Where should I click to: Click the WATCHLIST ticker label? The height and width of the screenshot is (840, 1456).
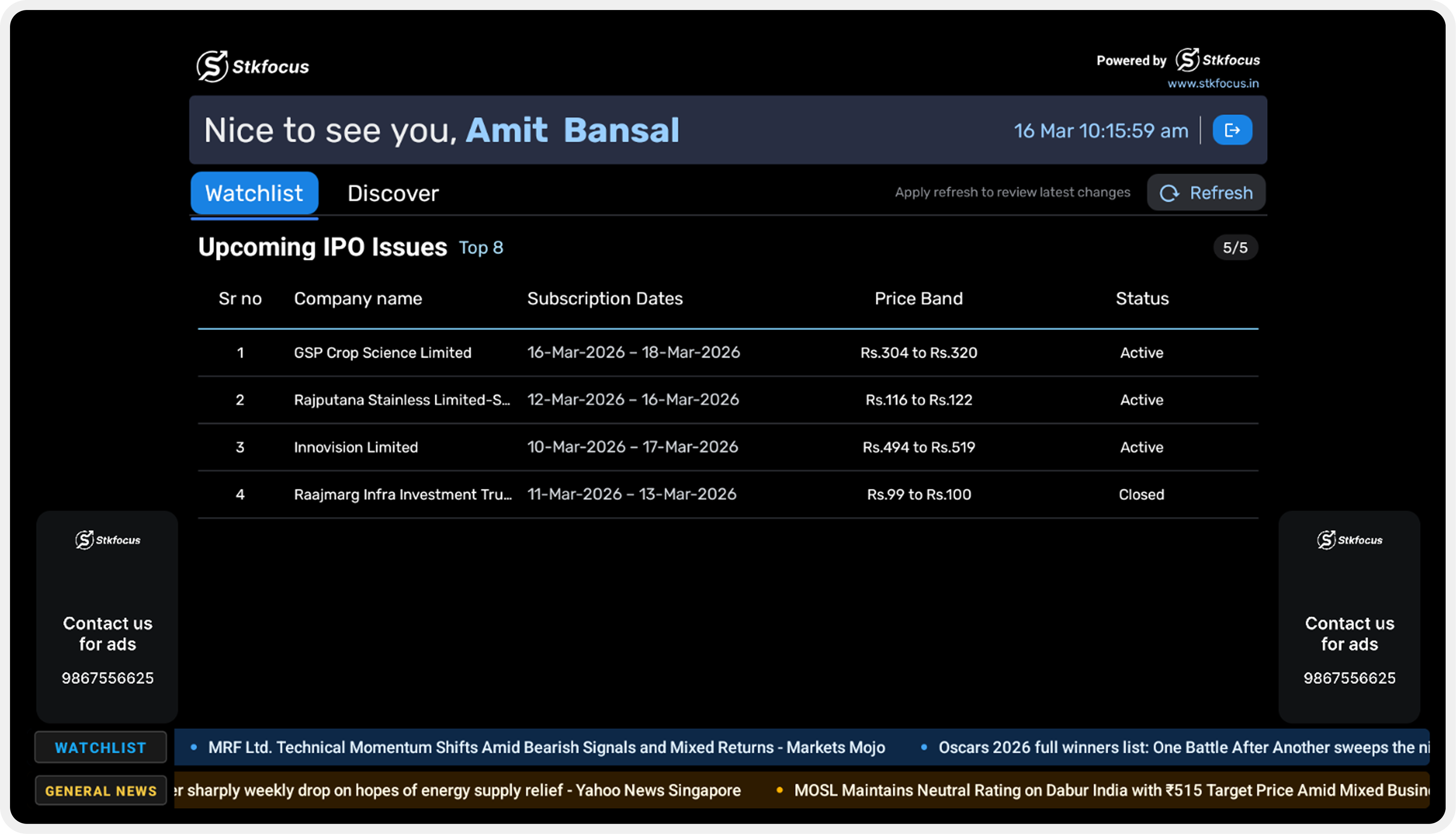point(100,748)
